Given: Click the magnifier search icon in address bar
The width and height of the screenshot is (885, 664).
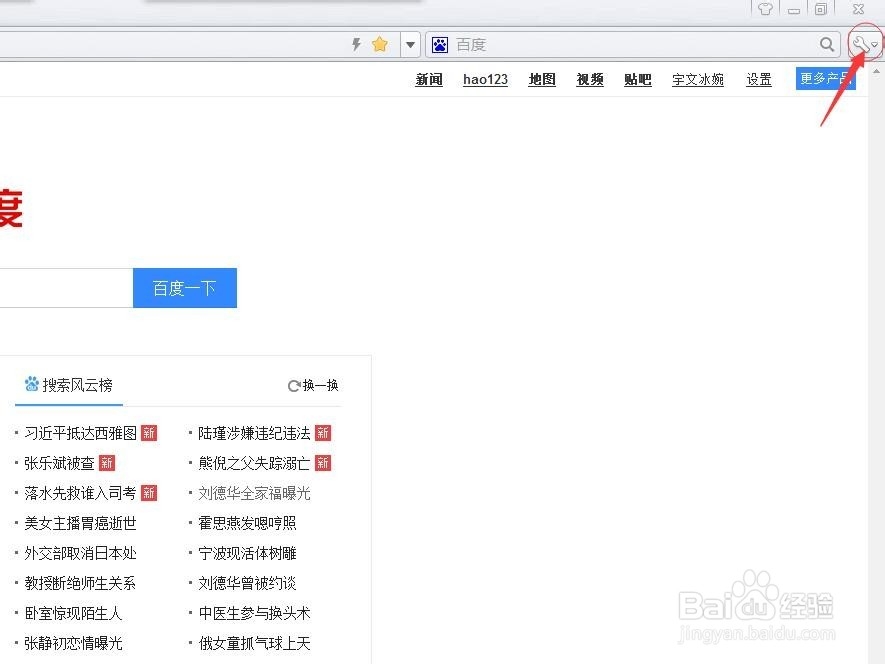Looking at the screenshot, I should click(828, 44).
